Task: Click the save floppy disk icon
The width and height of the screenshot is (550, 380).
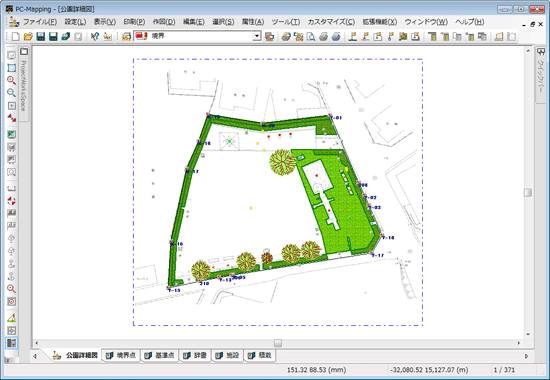Action: coord(41,36)
